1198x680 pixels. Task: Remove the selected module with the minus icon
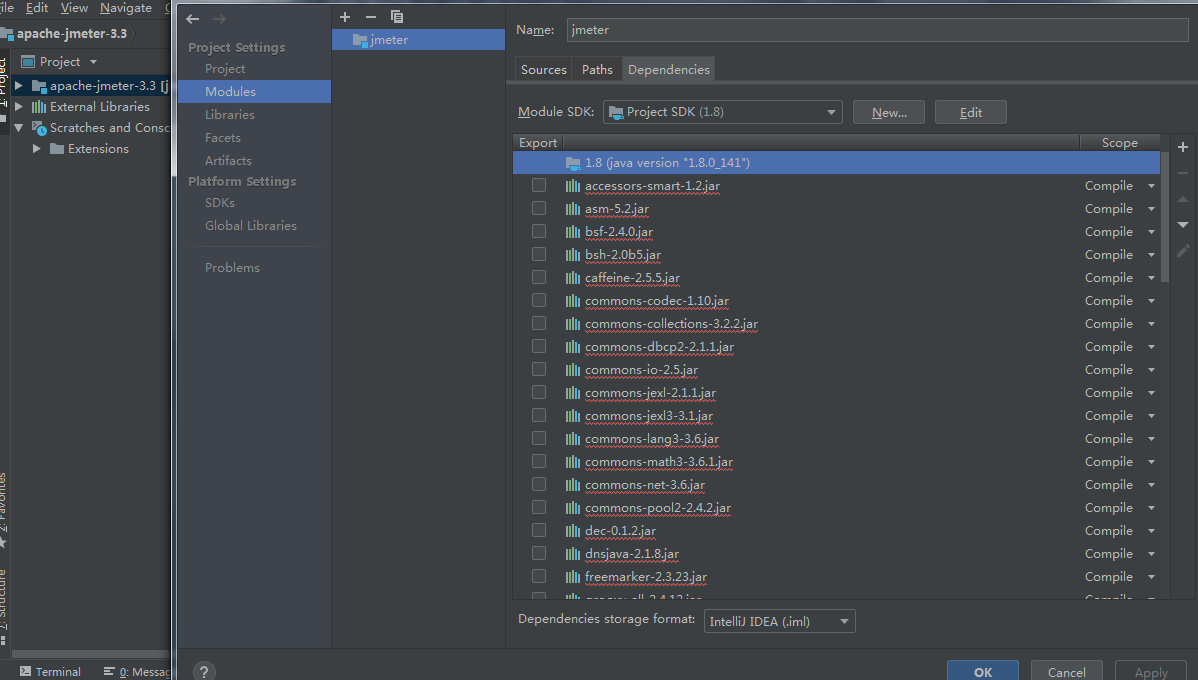pos(371,17)
